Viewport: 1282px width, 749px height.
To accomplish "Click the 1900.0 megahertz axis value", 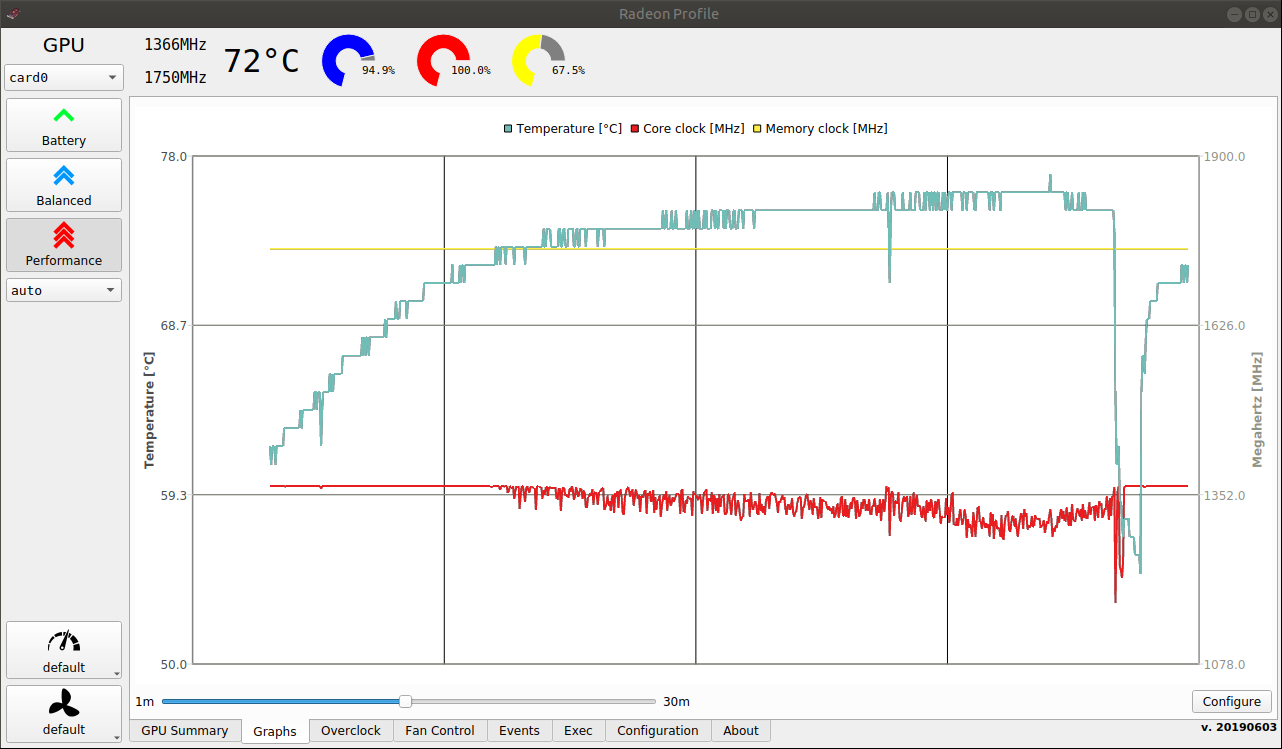I will click(x=1223, y=157).
